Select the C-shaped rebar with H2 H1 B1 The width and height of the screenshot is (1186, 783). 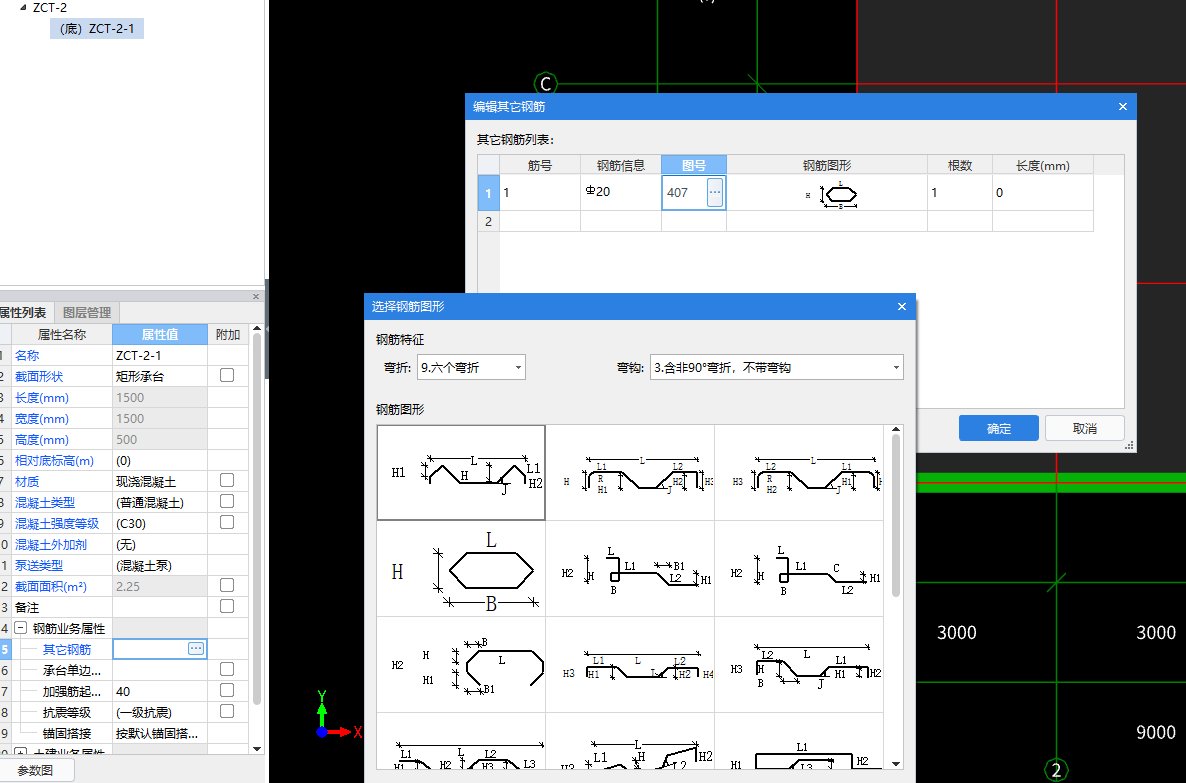[x=461, y=664]
